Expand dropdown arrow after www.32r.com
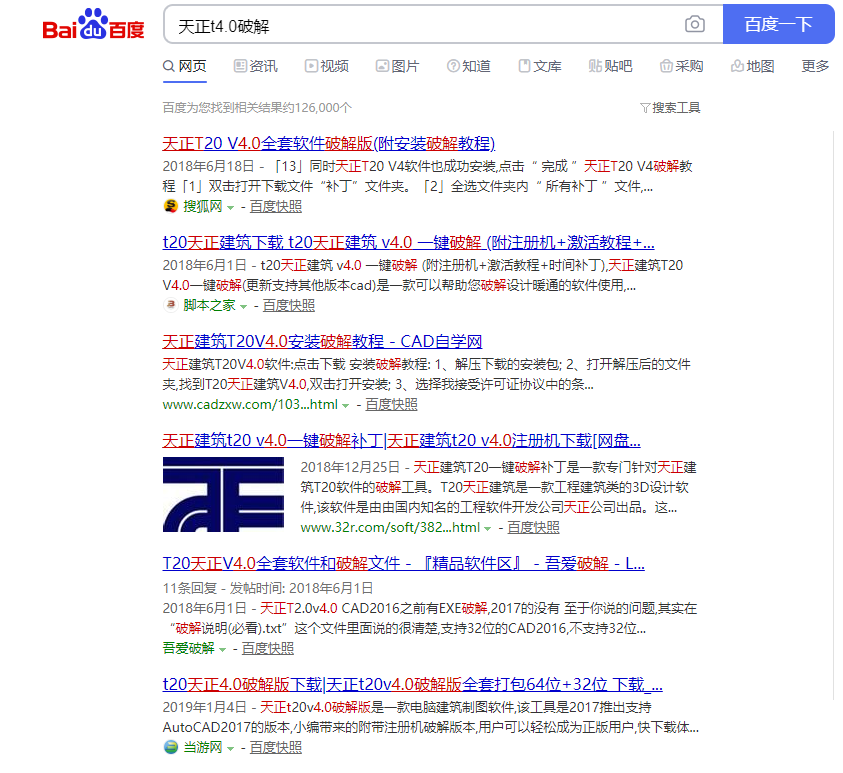 (x=487, y=528)
